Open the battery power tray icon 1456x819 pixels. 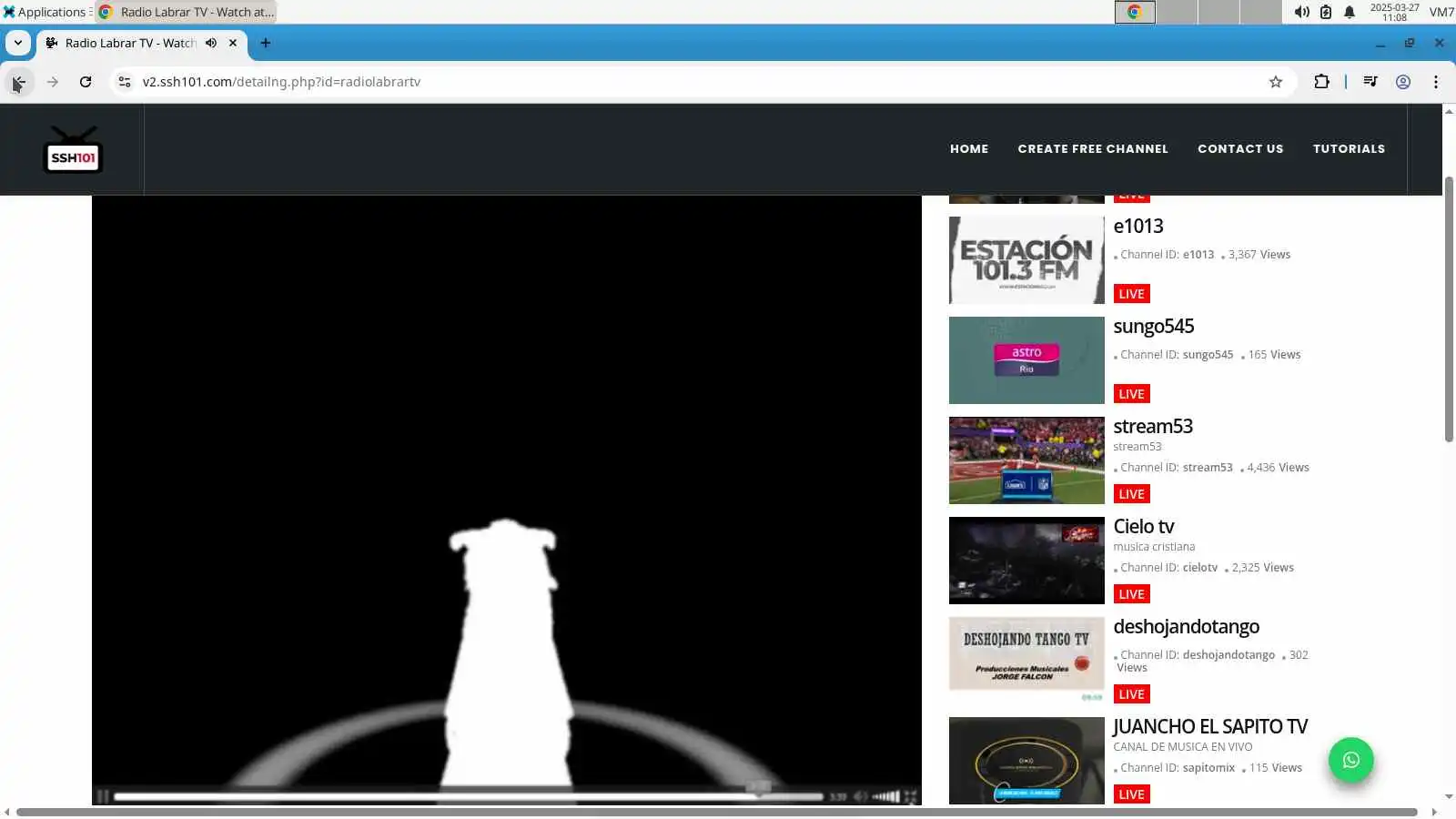pos(1326,12)
